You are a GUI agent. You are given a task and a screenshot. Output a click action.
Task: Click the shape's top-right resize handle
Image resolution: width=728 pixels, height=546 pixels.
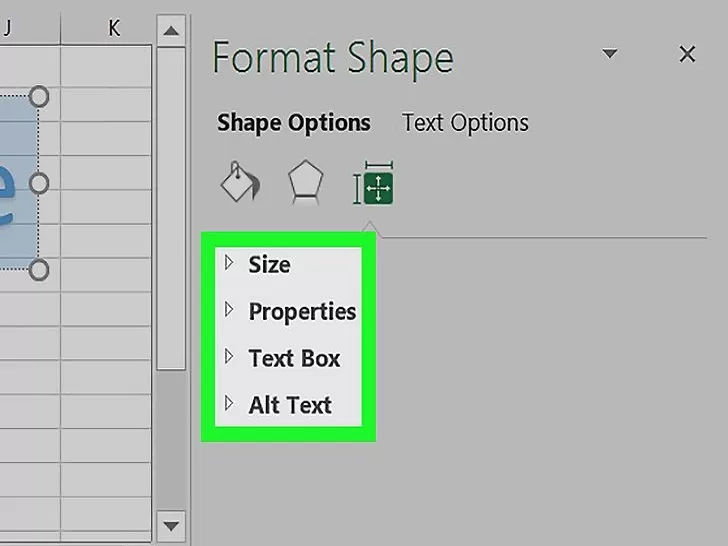point(39,97)
